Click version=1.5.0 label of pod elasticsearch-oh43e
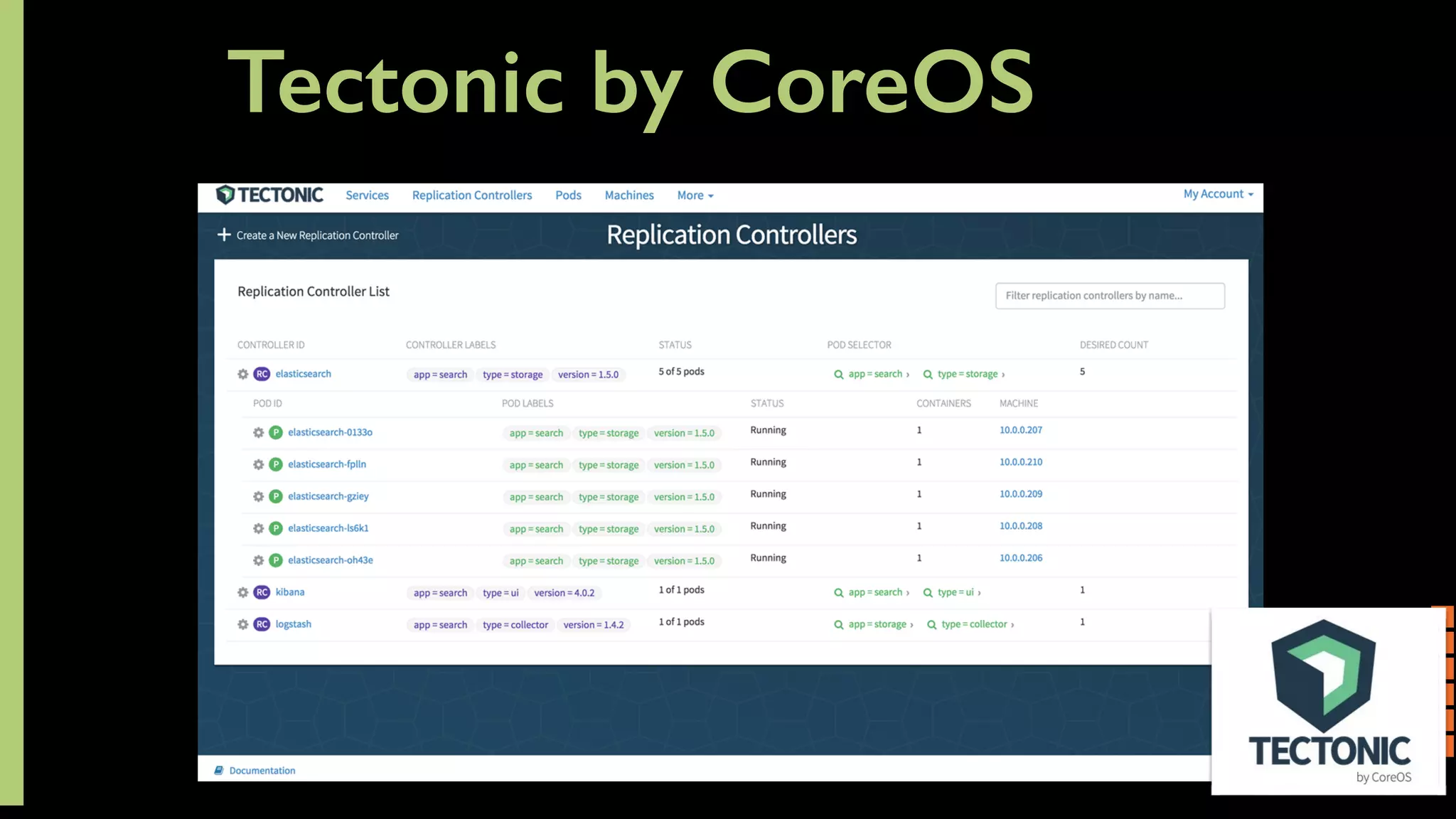The image size is (1456, 819). [684, 561]
